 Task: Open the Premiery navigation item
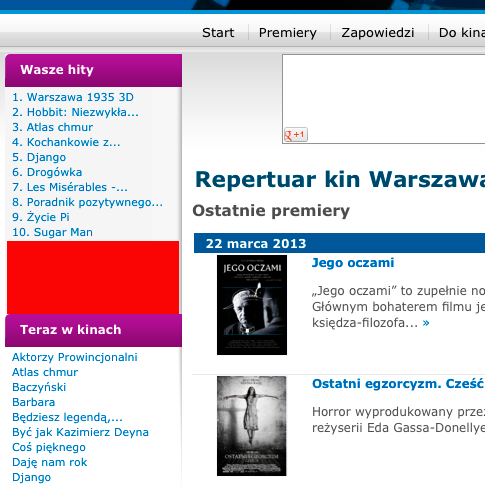pos(288,33)
